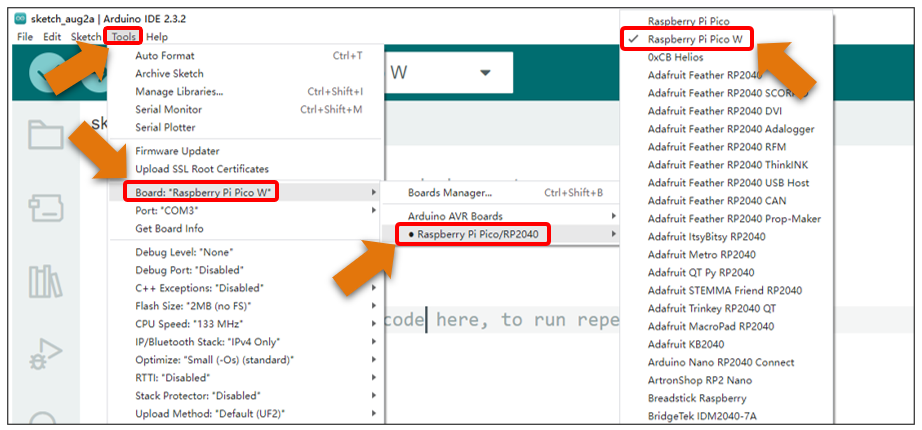Click the Arduino IDE app logo

pyautogui.click(x=20, y=19)
